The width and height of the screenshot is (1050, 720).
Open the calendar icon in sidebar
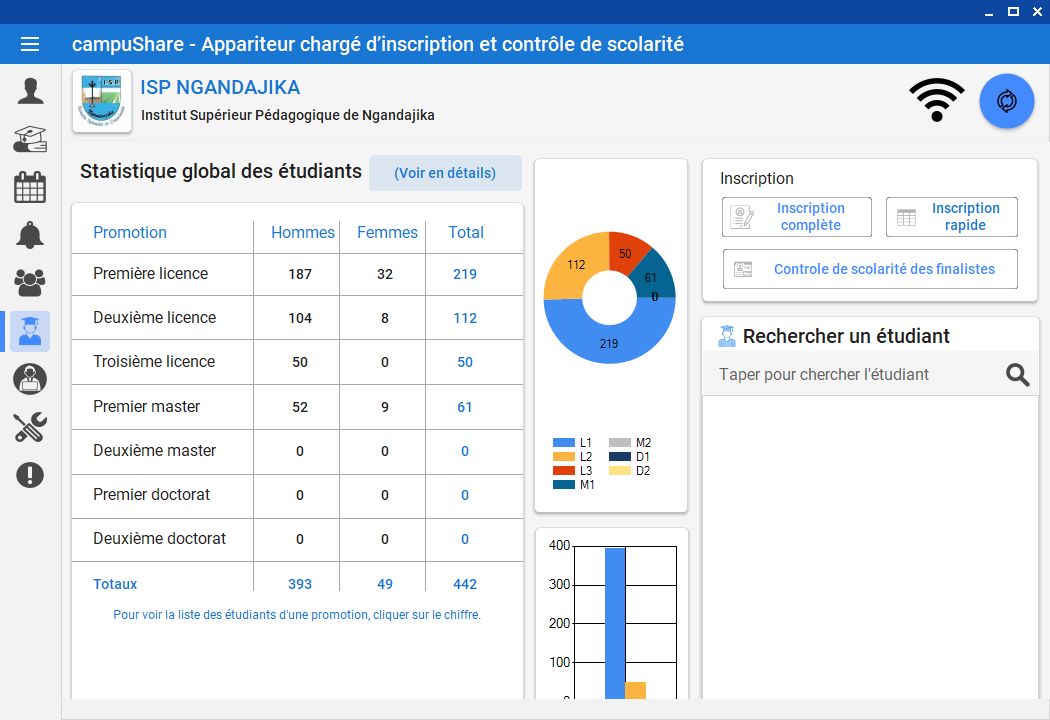click(x=30, y=187)
